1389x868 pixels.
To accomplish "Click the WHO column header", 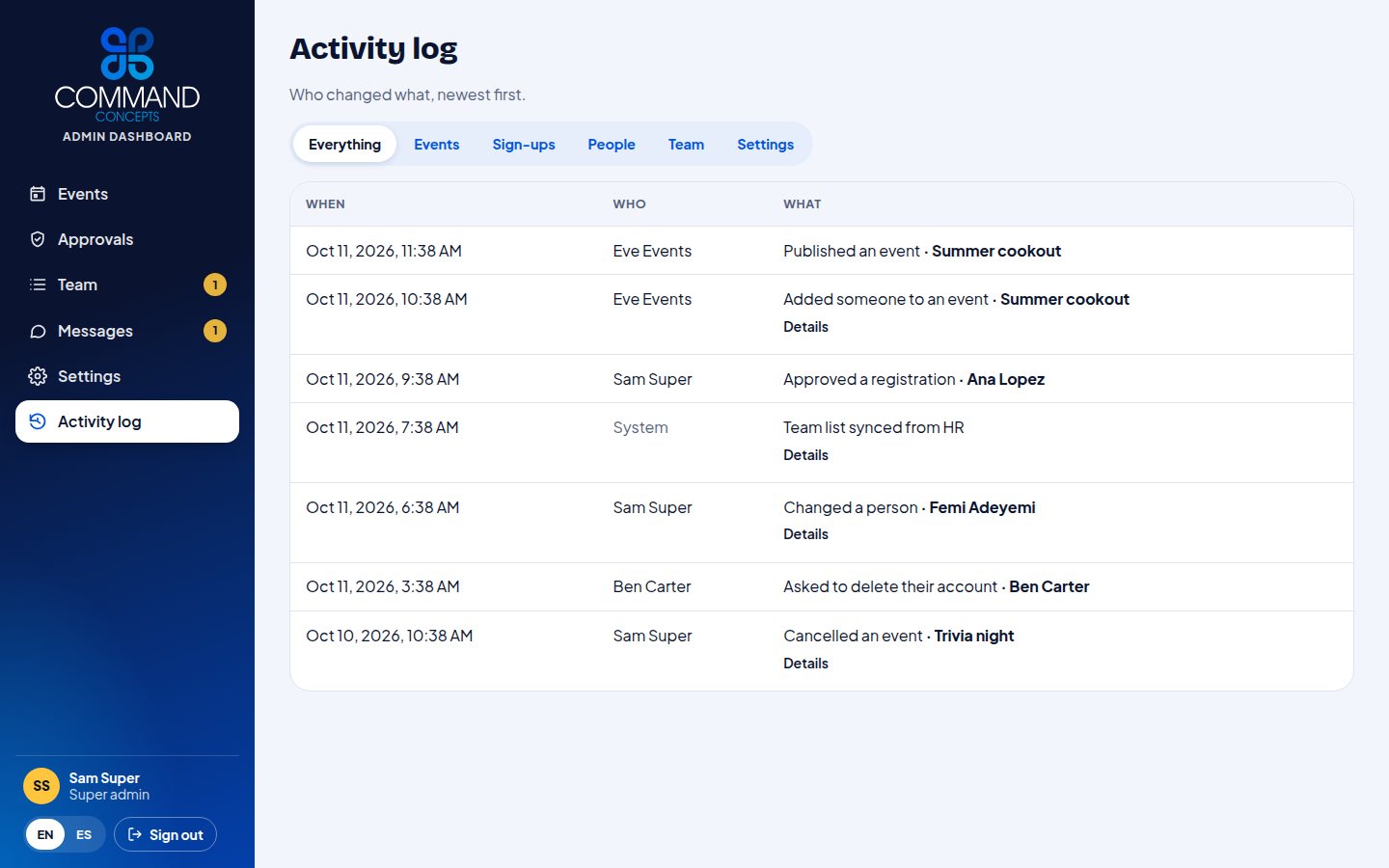I will (x=629, y=204).
